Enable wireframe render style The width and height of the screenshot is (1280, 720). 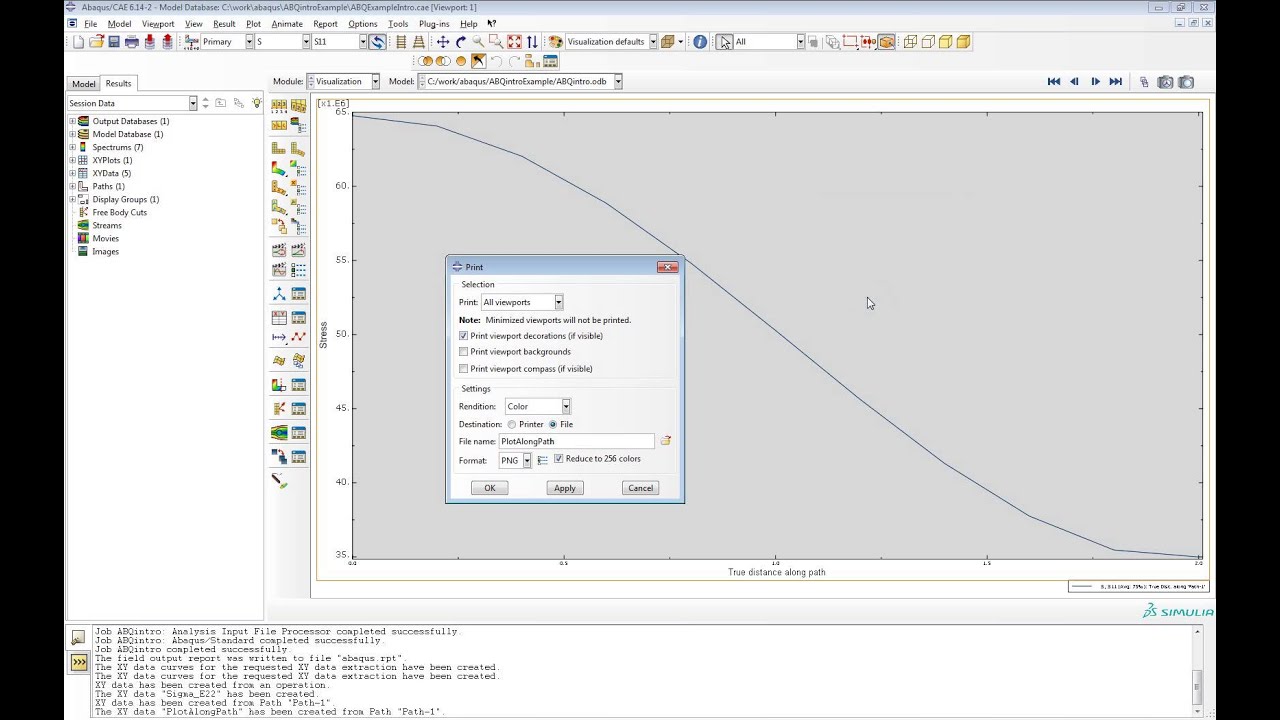pos(910,42)
